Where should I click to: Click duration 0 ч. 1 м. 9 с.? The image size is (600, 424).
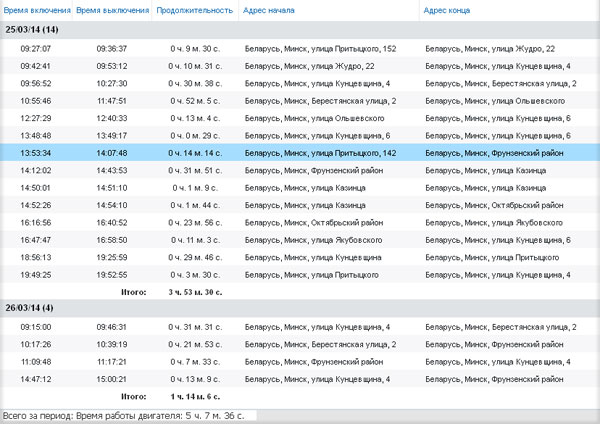(195, 188)
